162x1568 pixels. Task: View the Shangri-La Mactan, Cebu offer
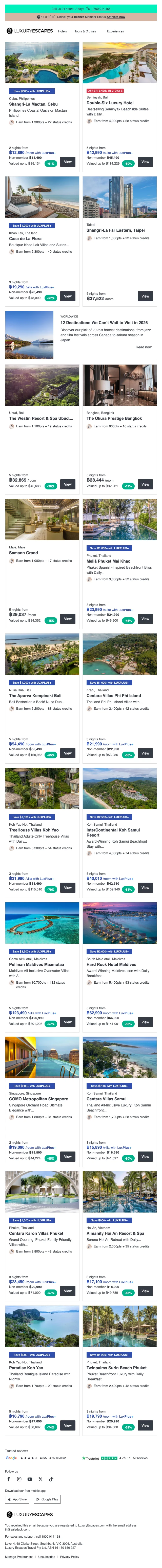click(x=68, y=162)
